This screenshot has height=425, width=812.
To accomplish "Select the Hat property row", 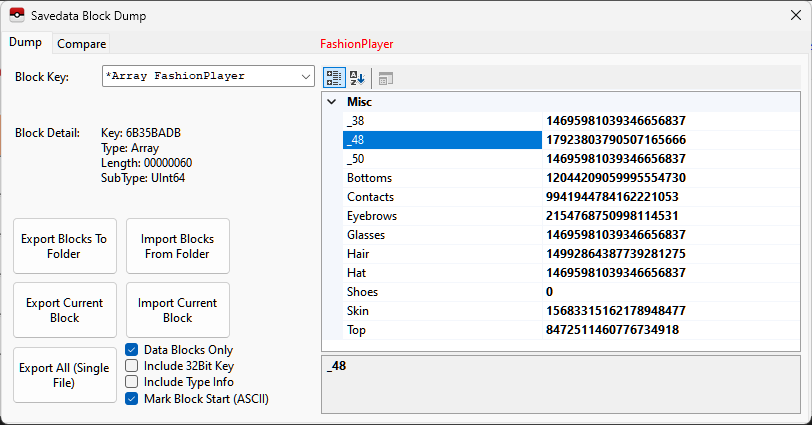I will pyautogui.click(x=571, y=273).
